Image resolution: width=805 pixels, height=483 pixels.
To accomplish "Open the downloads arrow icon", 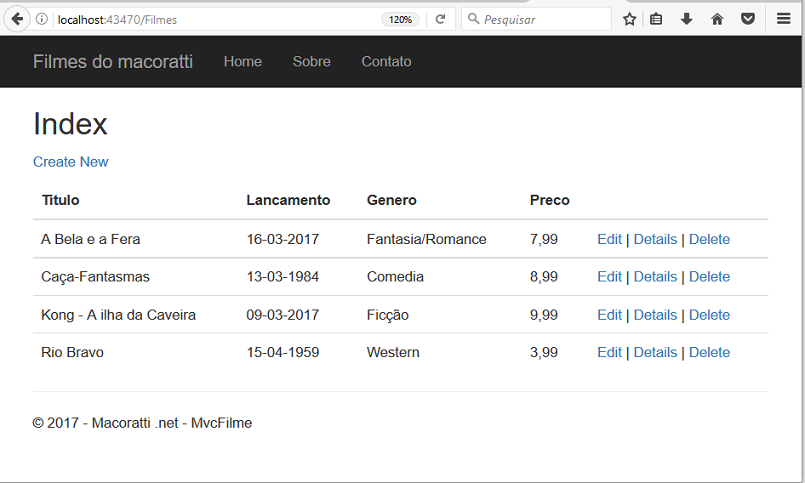I will point(686,20).
